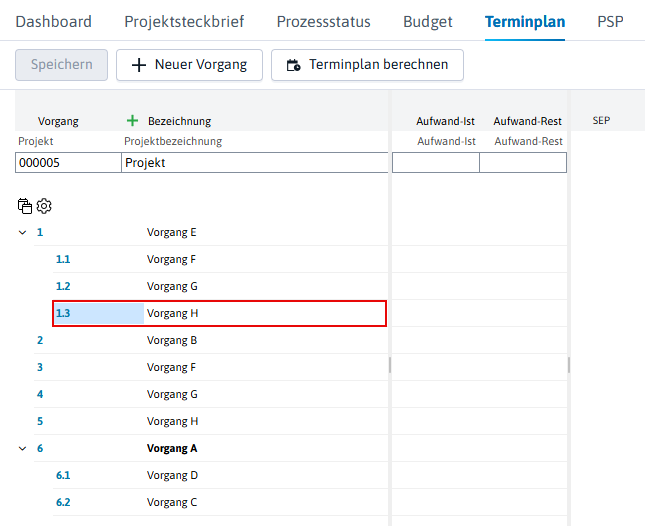Image resolution: width=645 pixels, height=526 pixels.
Task: Open task number 1.2 link
Action: point(63,287)
